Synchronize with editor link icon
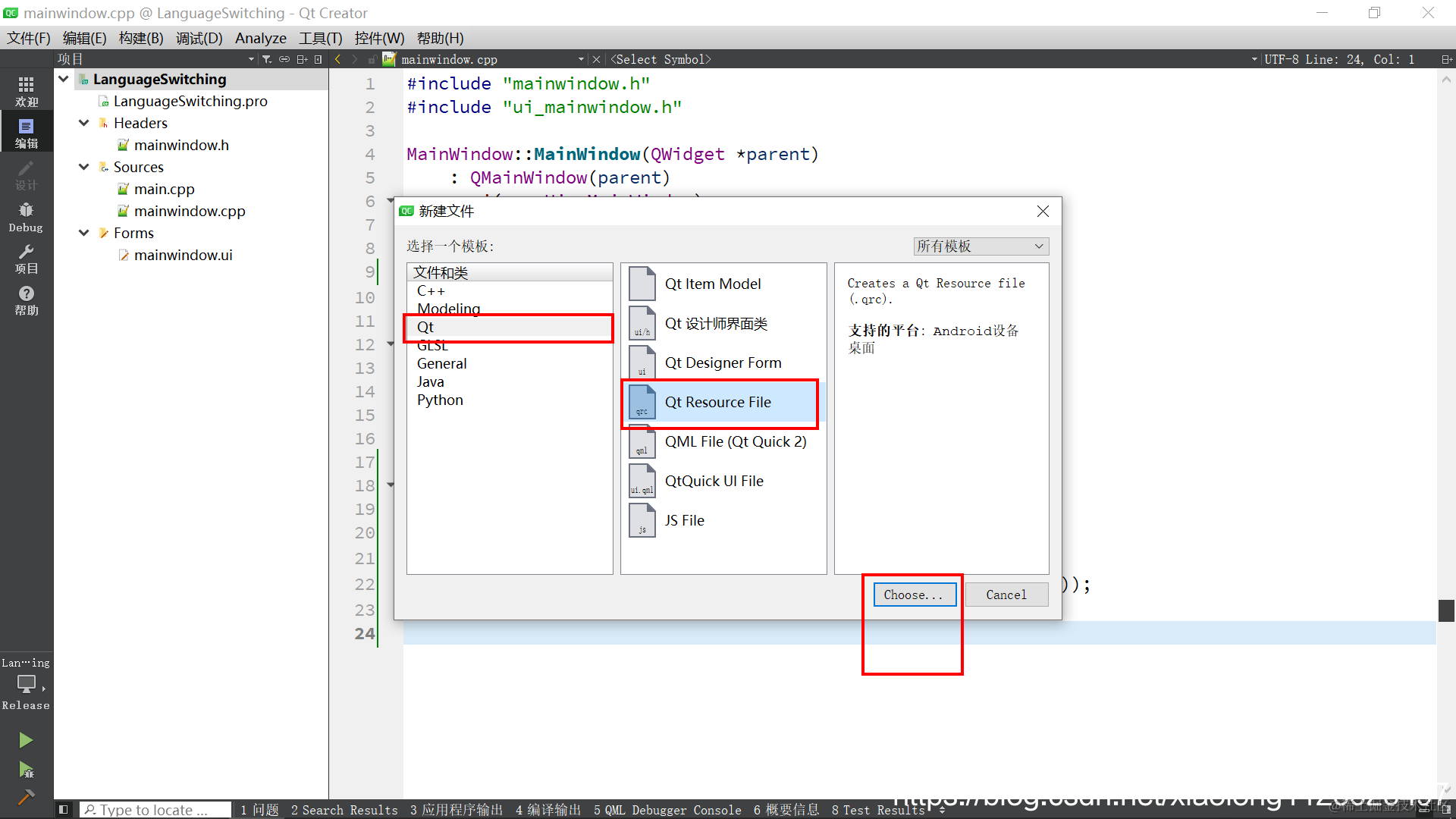 click(284, 59)
